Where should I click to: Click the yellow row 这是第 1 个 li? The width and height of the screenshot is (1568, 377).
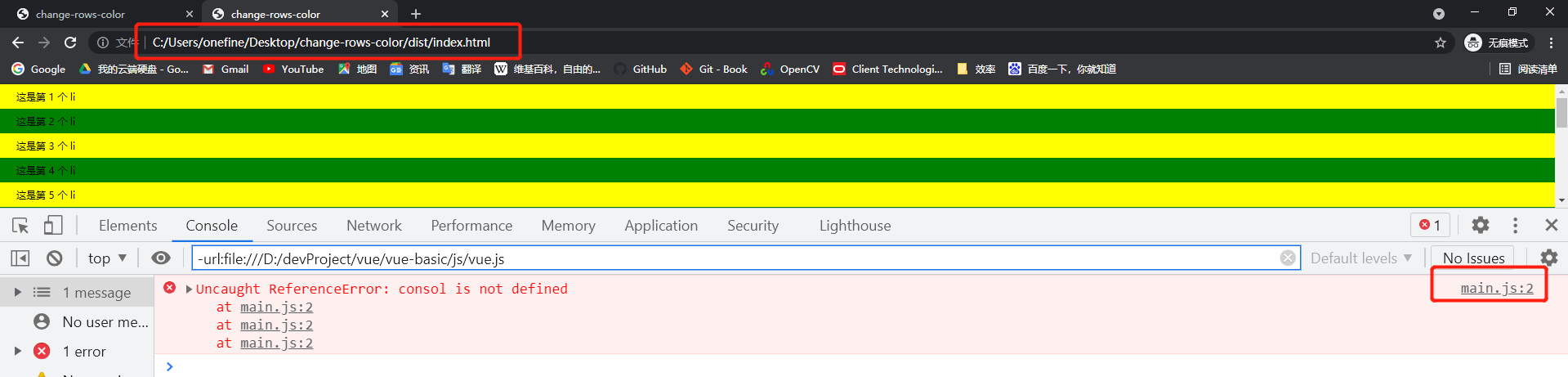tap(777, 96)
